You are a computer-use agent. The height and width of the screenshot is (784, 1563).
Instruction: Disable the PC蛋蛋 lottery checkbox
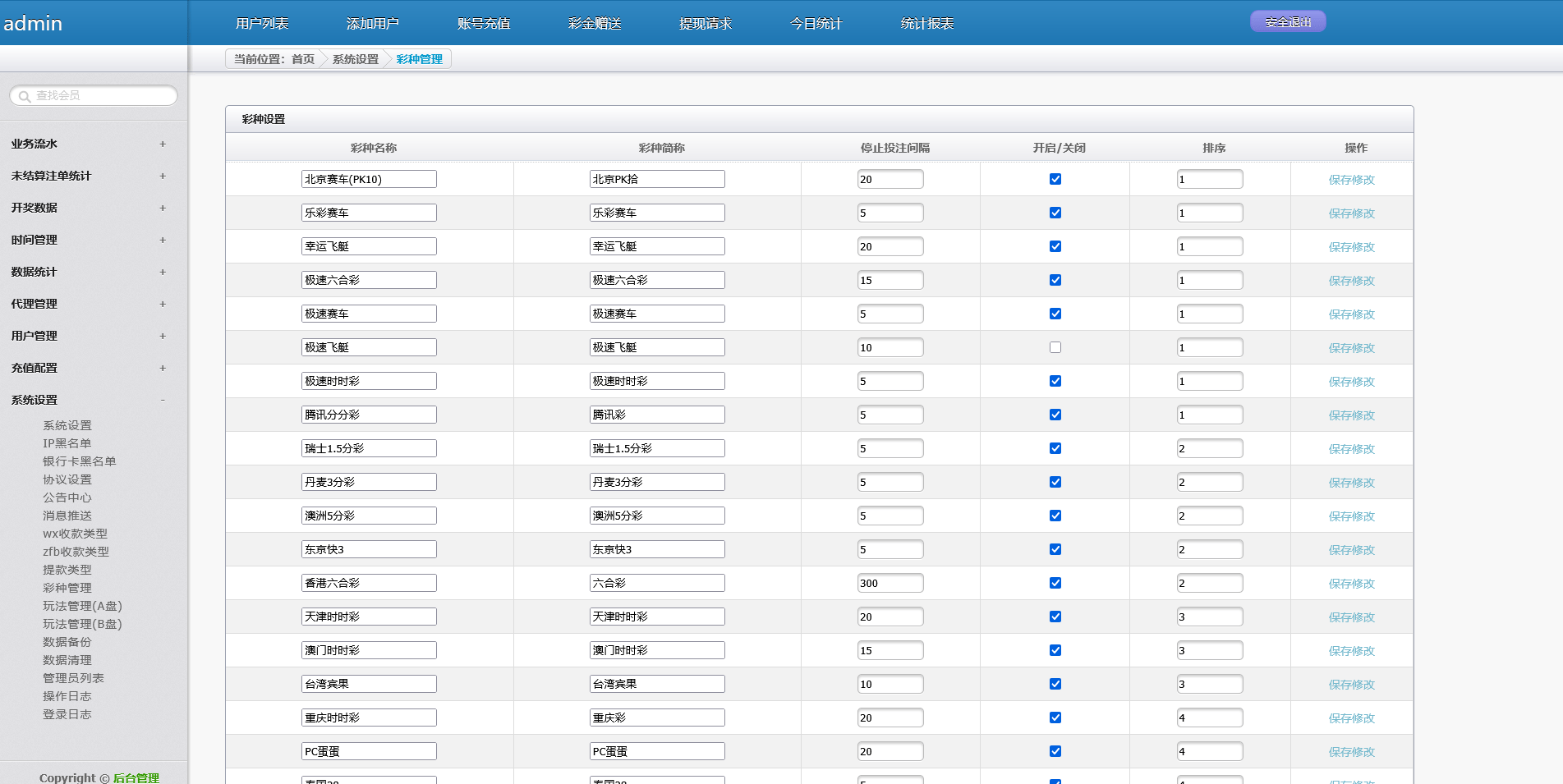(x=1055, y=751)
